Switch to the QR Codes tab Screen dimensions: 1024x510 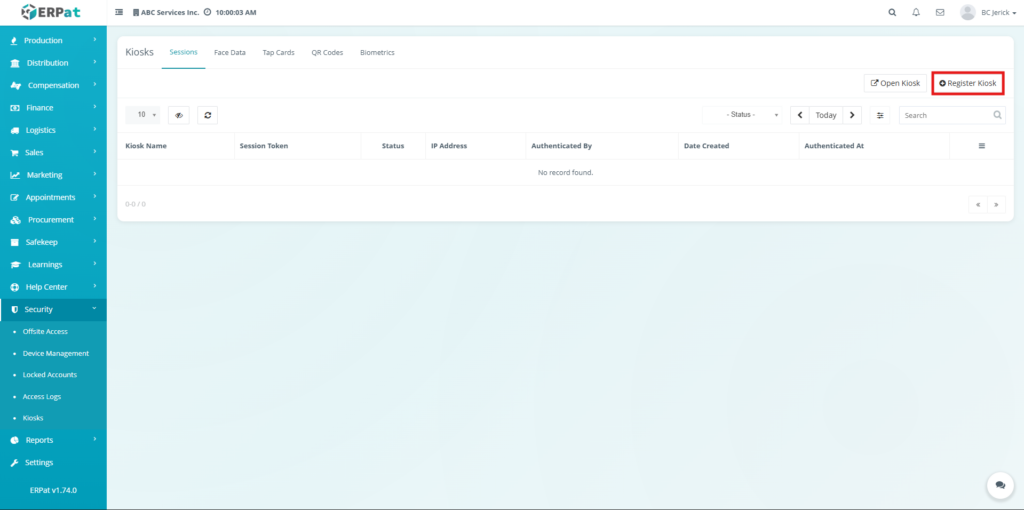tap(327, 52)
